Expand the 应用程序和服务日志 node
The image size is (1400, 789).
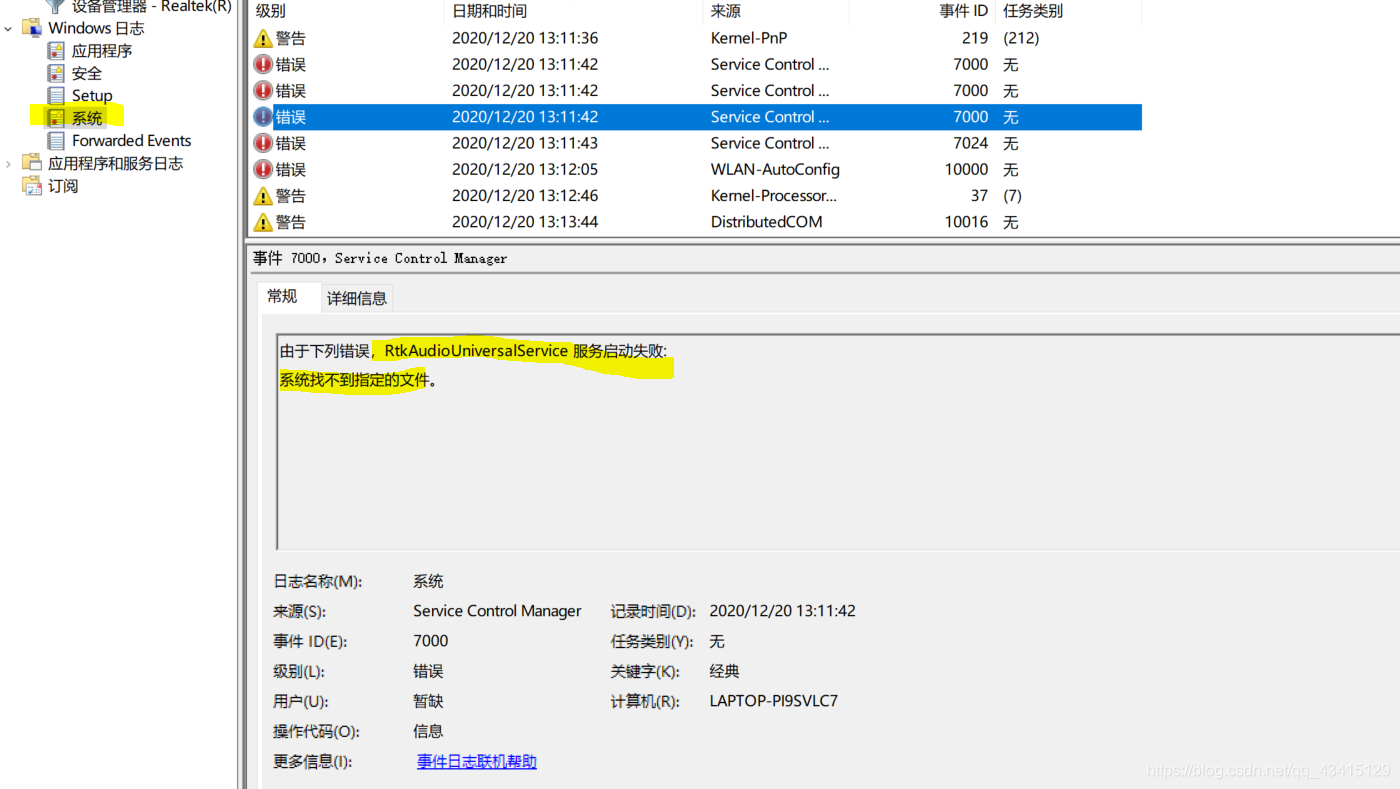[9, 163]
